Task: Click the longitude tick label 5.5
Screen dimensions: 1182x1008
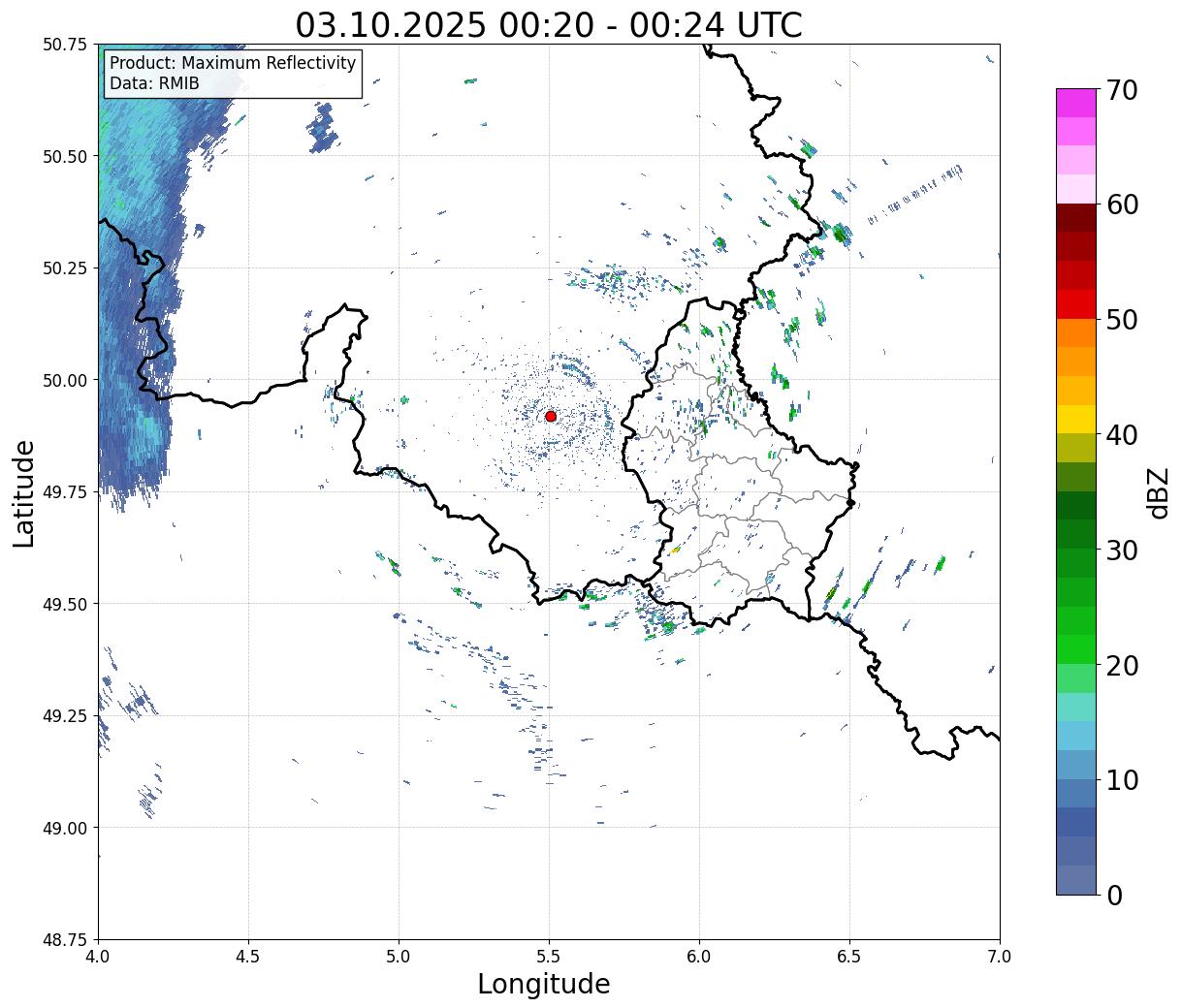Action: coord(549,957)
